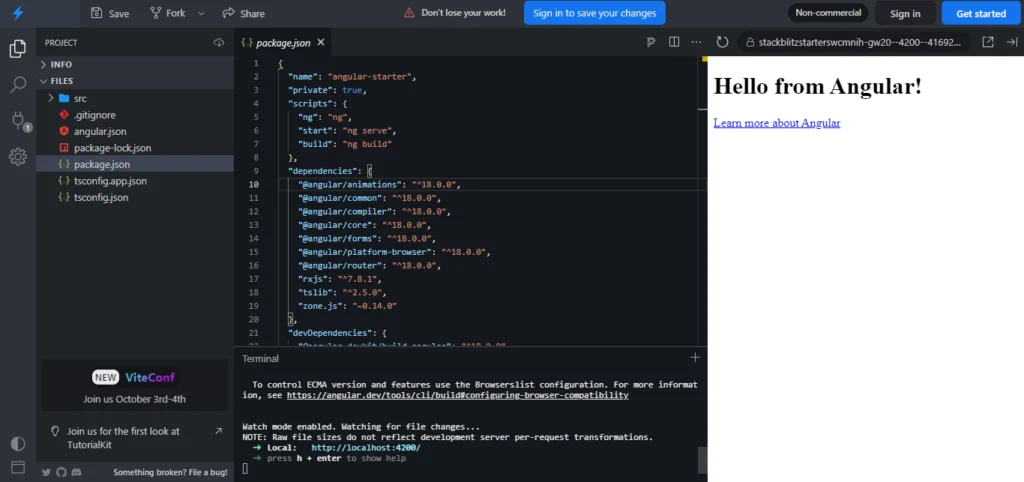Screen dimensions: 1024x482
Task: Toggle the bottom panel layout icon
Action: [x=18, y=467]
